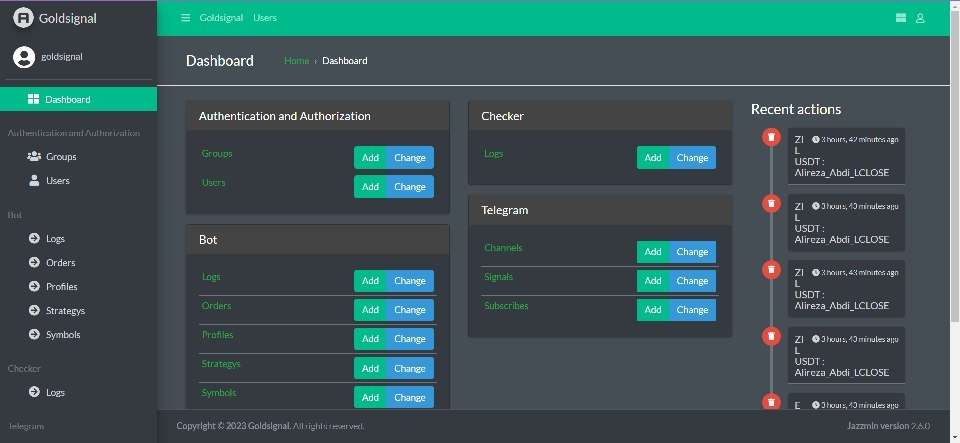The height and width of the screenshot is (443, 960).
Task: Click the Add button for Profiles
Action: (x=370, y=339)
